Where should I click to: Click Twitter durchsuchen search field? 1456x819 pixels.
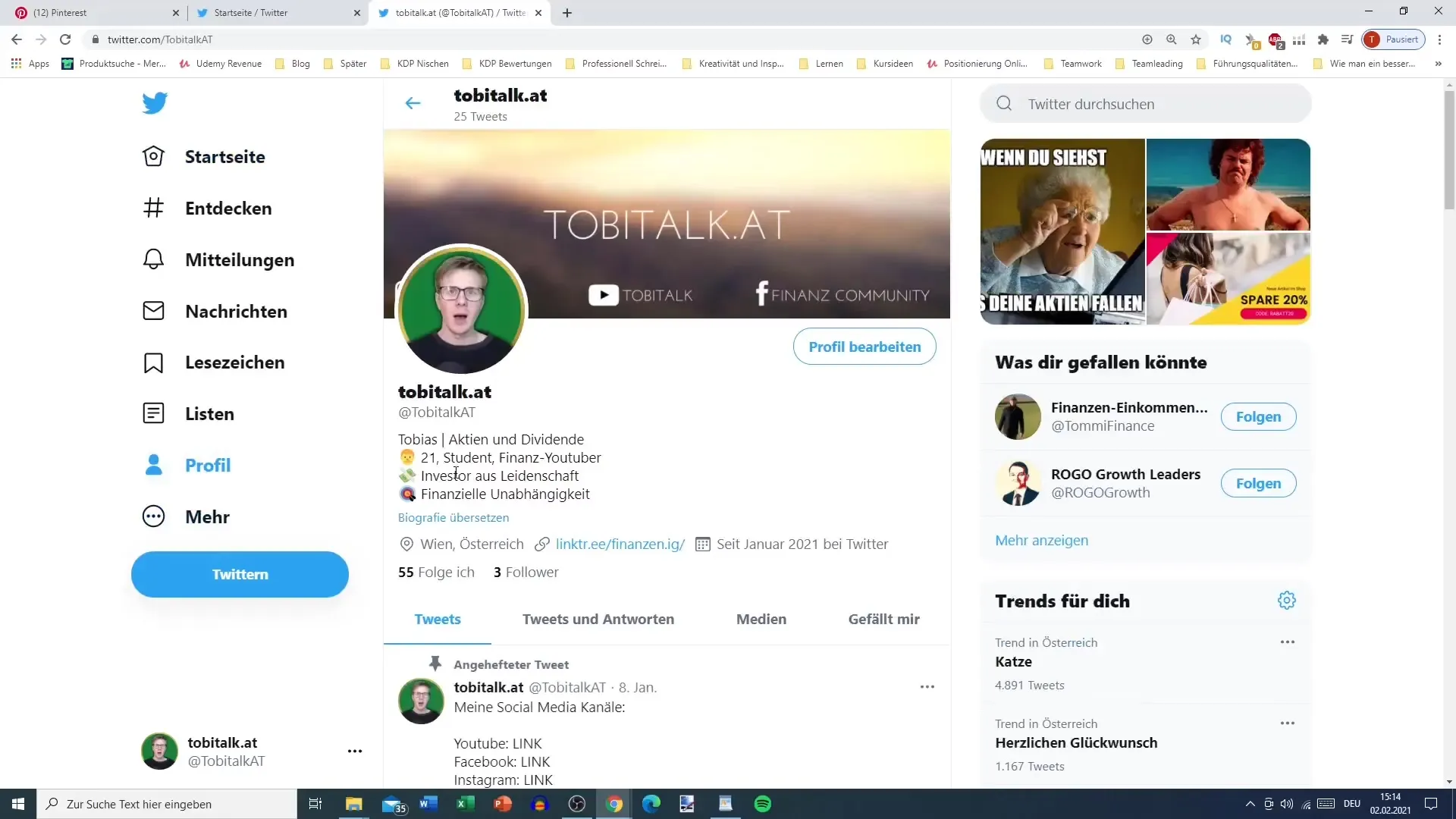(1146, 104)
